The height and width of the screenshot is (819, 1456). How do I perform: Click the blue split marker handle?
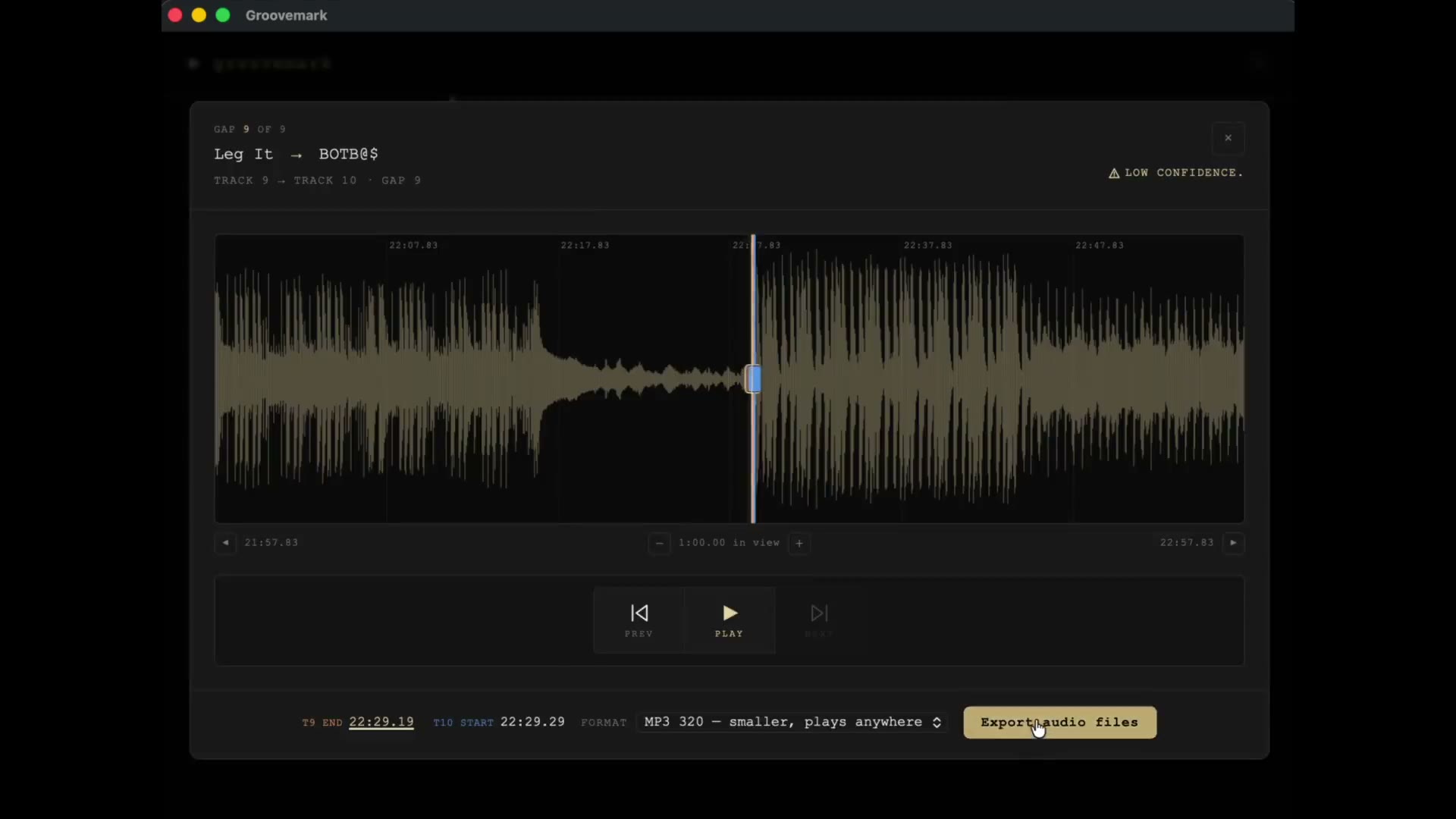(753, 379)
